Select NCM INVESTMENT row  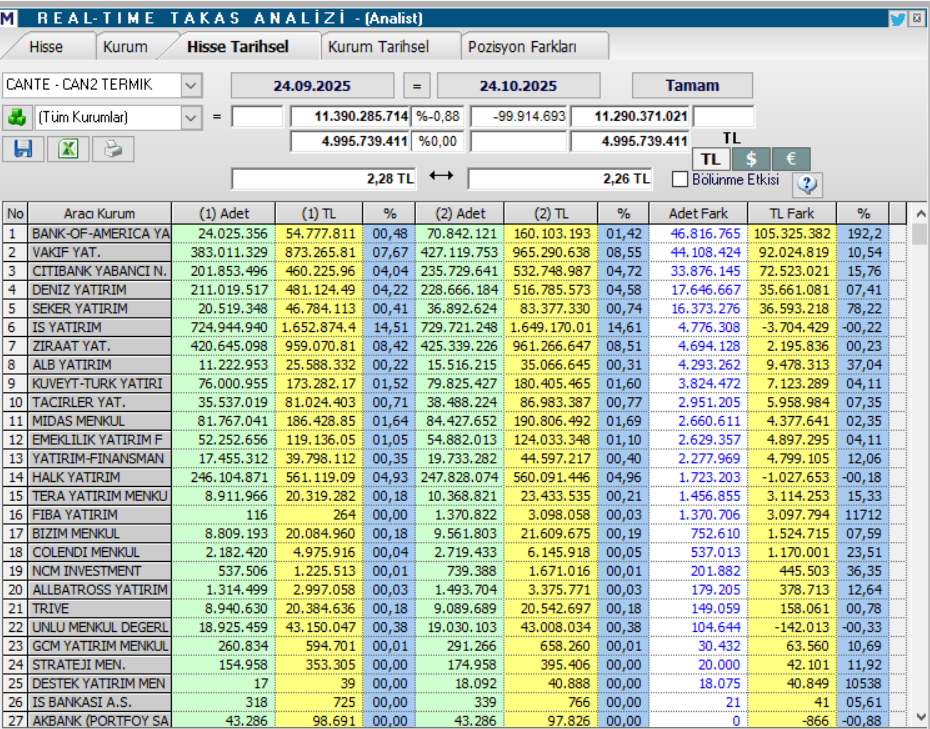pos(456,571)
